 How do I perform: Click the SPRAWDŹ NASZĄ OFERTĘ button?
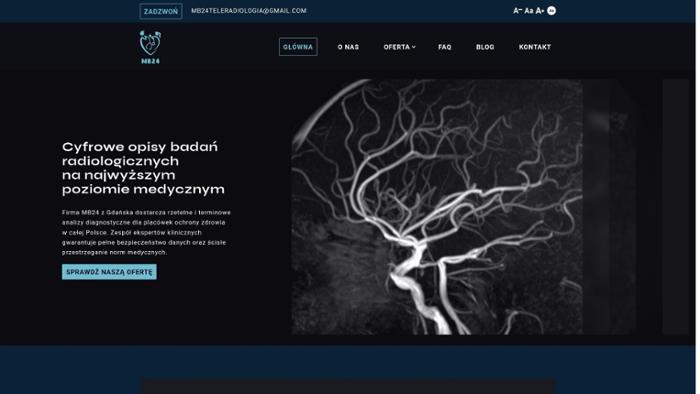[x=109, y=272]
